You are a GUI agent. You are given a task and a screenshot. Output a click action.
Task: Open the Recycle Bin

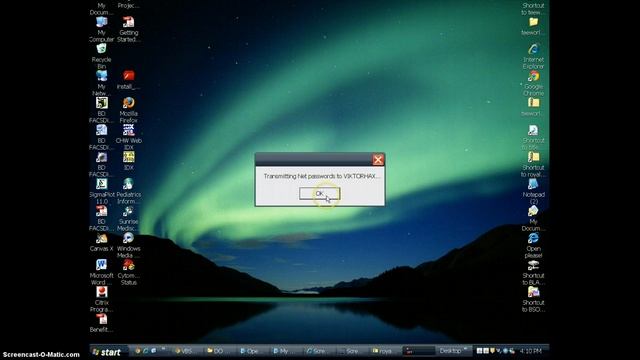[102, 56]
